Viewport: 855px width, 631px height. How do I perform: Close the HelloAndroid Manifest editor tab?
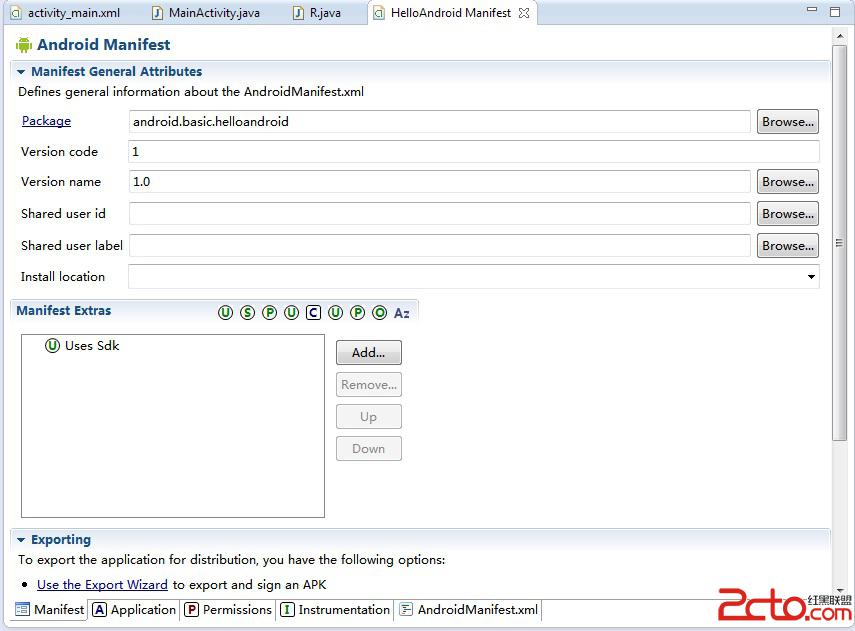(524, 13)
